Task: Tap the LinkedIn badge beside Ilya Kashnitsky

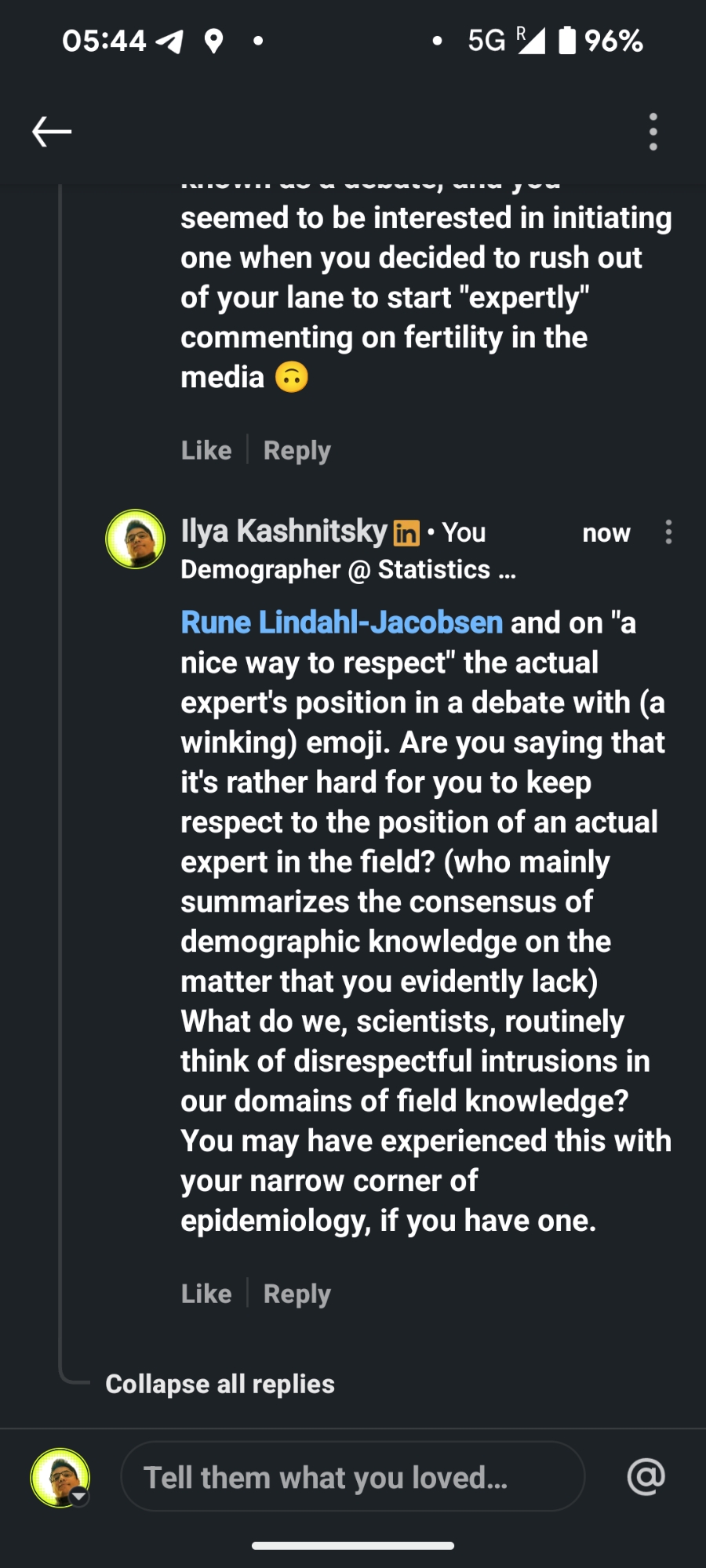Action: pos(406,533)
